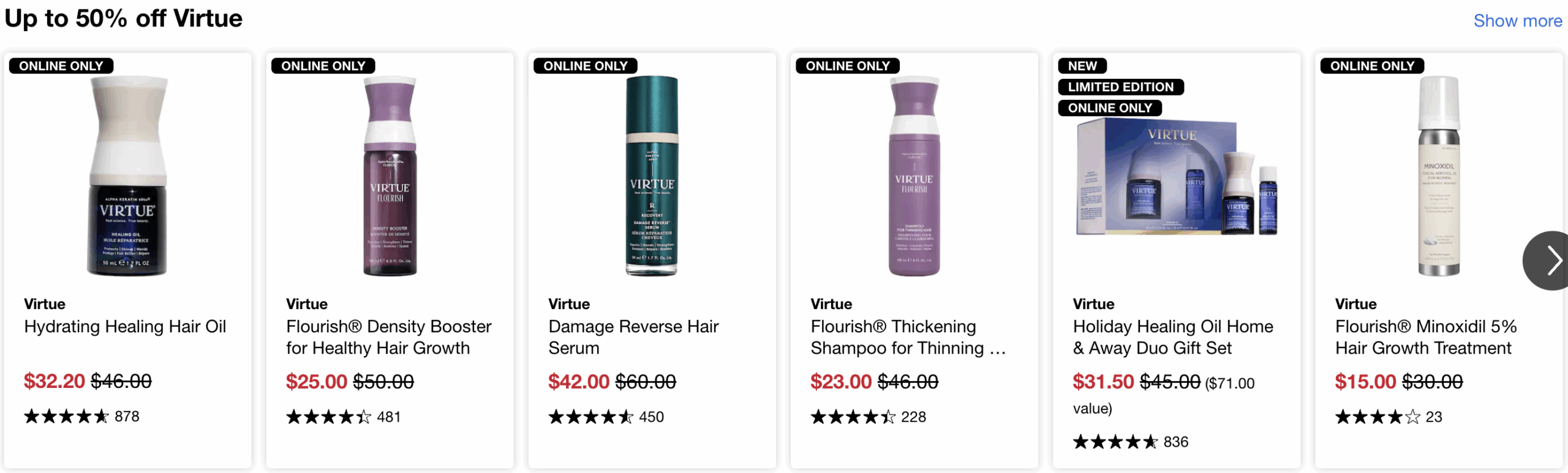Screen dimensions: 1568x473
Task: Open Flourish Minoxidil 5% Hair Growth Treatment title
Action: click(x=1425, y=337)
